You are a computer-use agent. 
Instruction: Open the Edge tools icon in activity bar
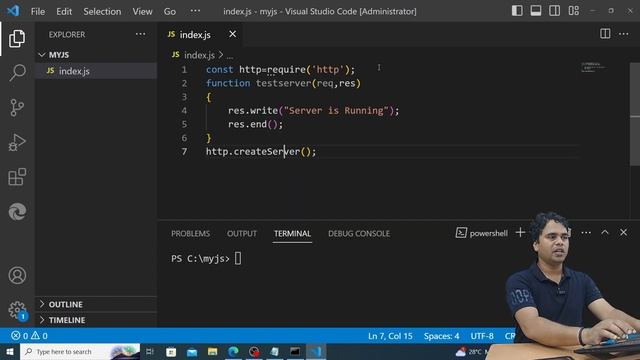coord(17,211)
